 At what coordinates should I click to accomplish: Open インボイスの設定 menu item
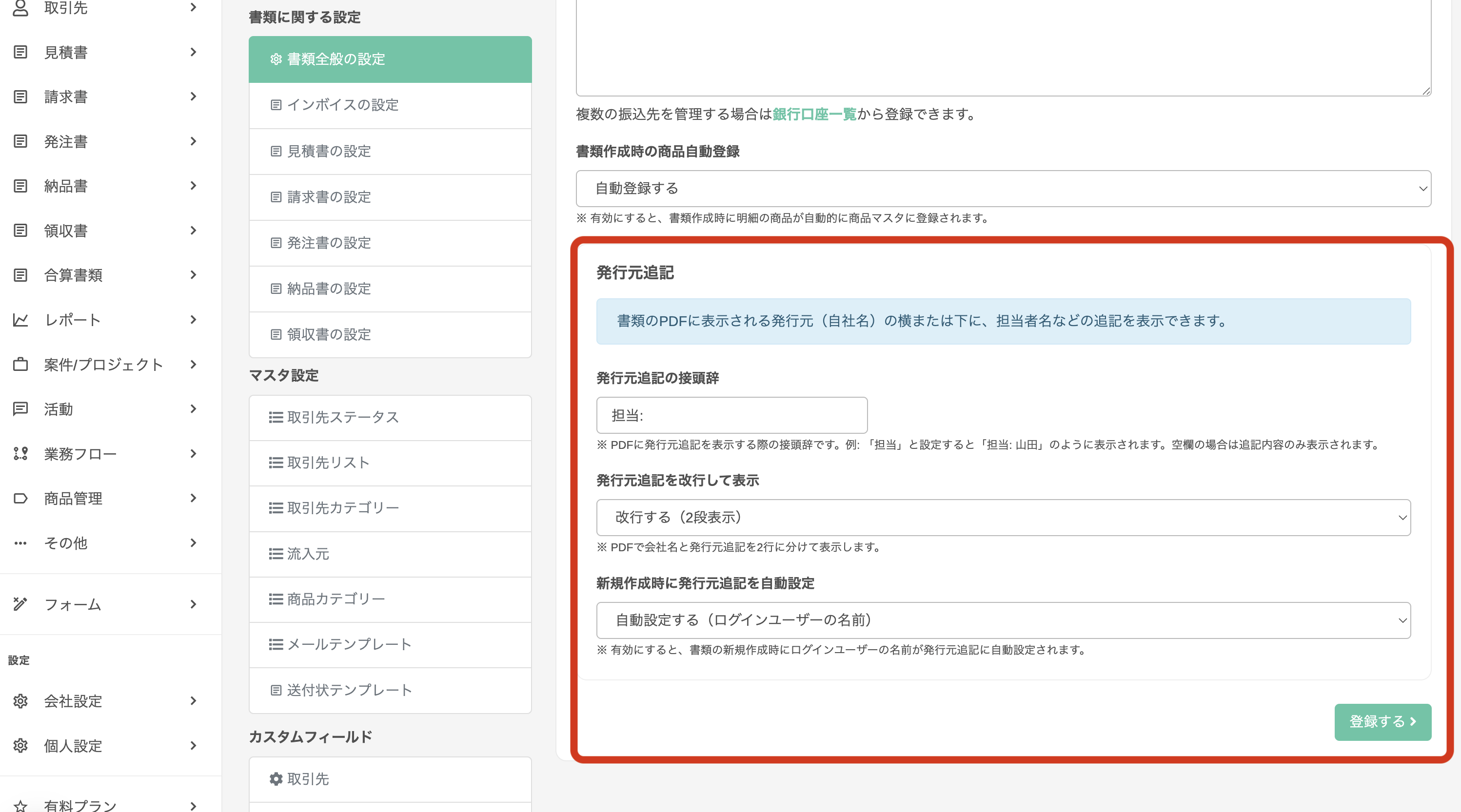(390, 105)
